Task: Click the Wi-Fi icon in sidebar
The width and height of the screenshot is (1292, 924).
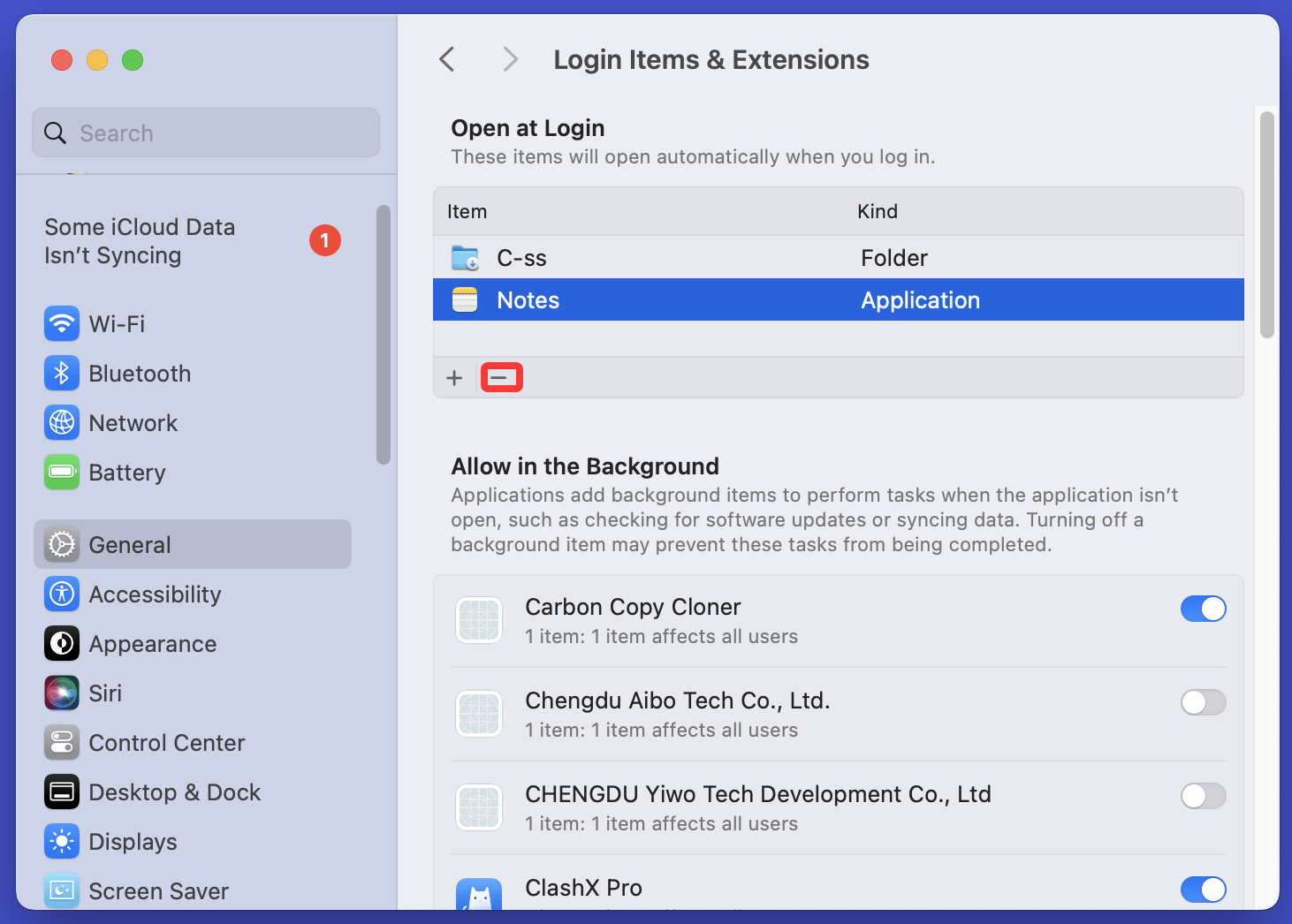Action: [x=62, y=323]
